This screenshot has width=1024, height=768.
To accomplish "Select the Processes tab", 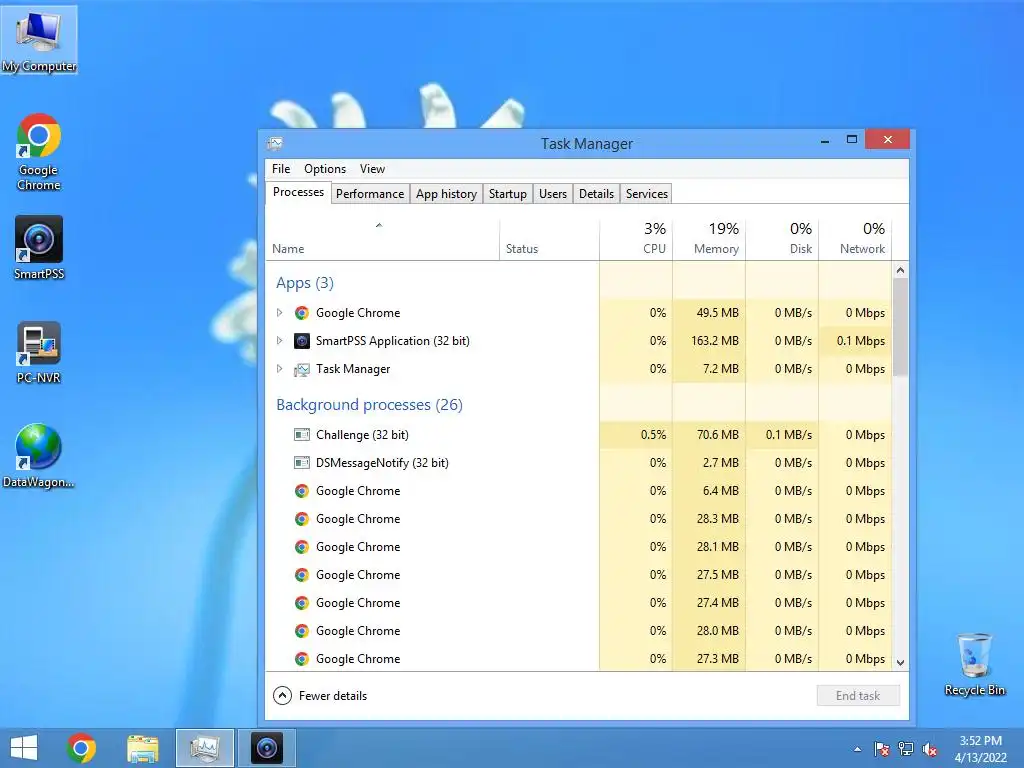I will (298, 192).
